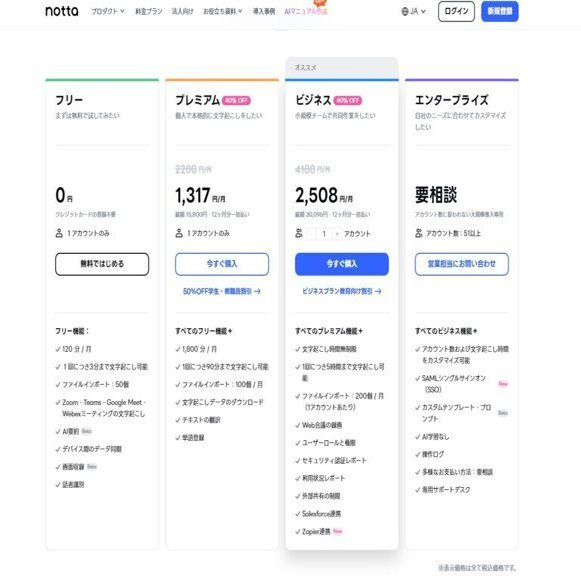Expand the お役立ち資料 dropdown menu
Screen dimensions: 581x581
pyautogui.click(x=223, y=11)
